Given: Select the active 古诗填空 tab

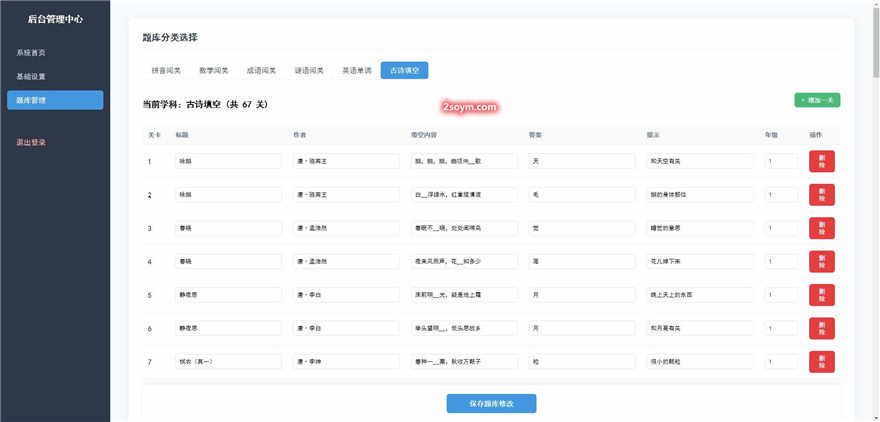Looking at the screenshot, I should pos(405,71).
